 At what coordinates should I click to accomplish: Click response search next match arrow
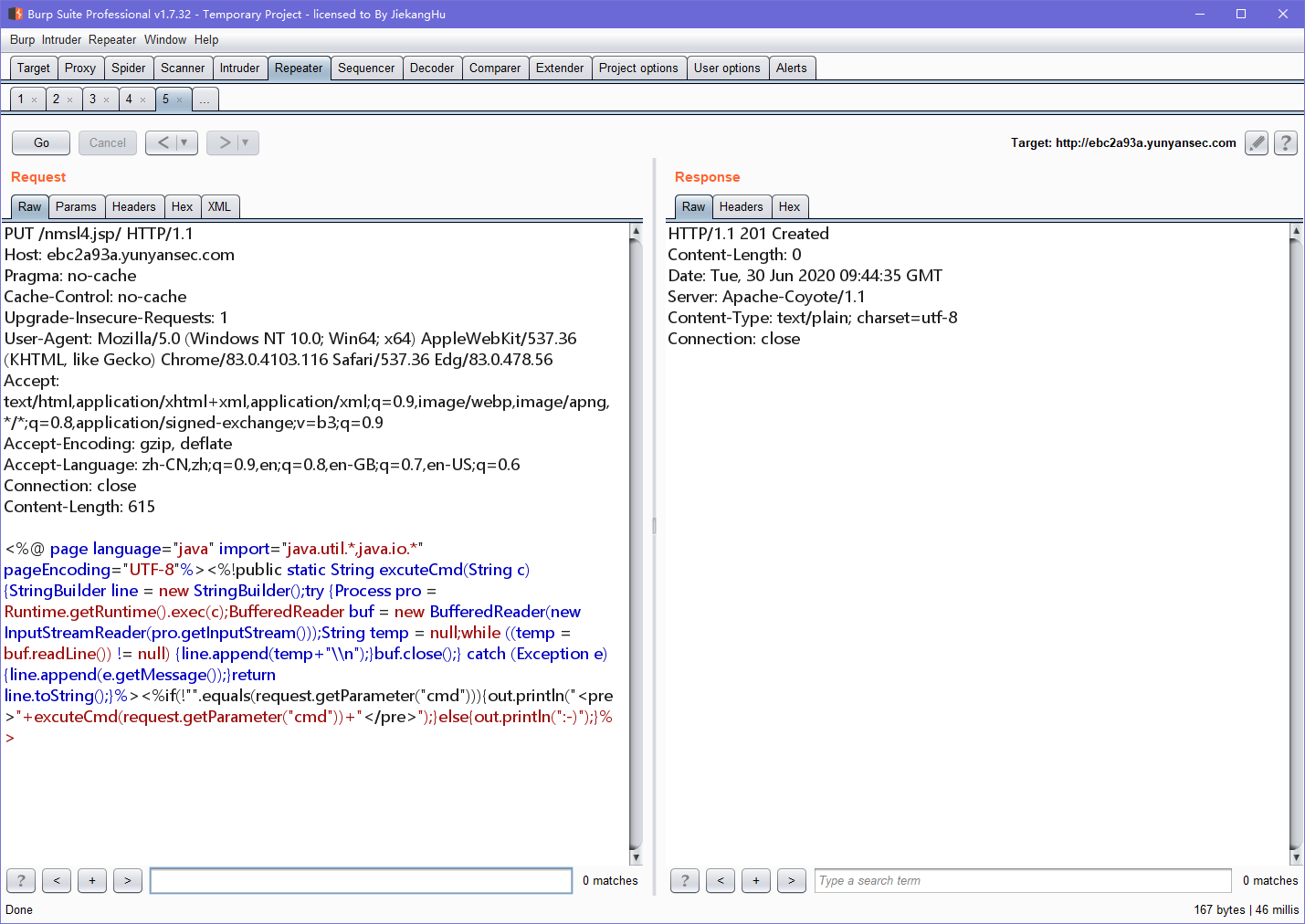pos(792,880)
